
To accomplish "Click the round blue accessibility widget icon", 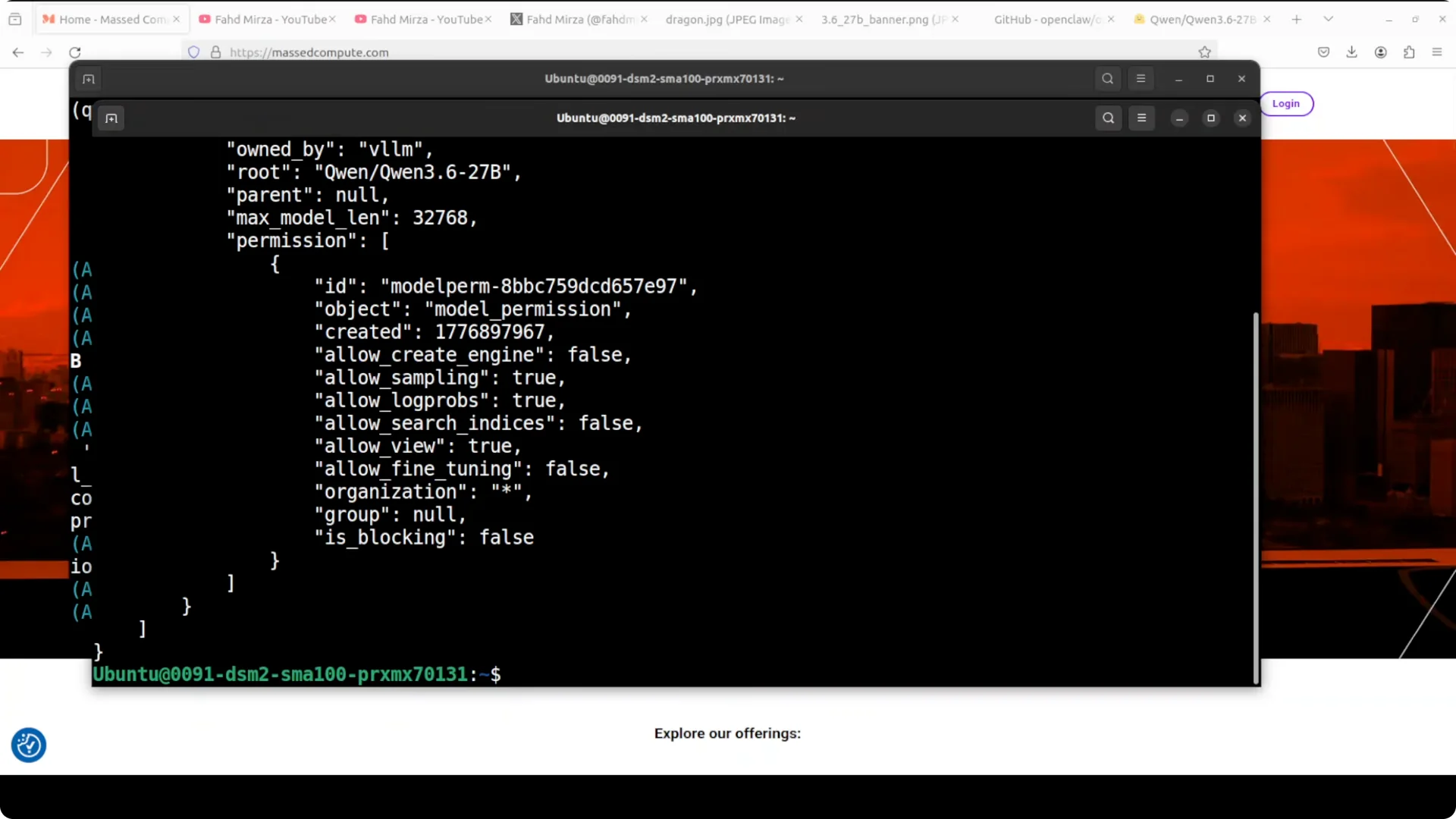I will [x=29, y=745].
